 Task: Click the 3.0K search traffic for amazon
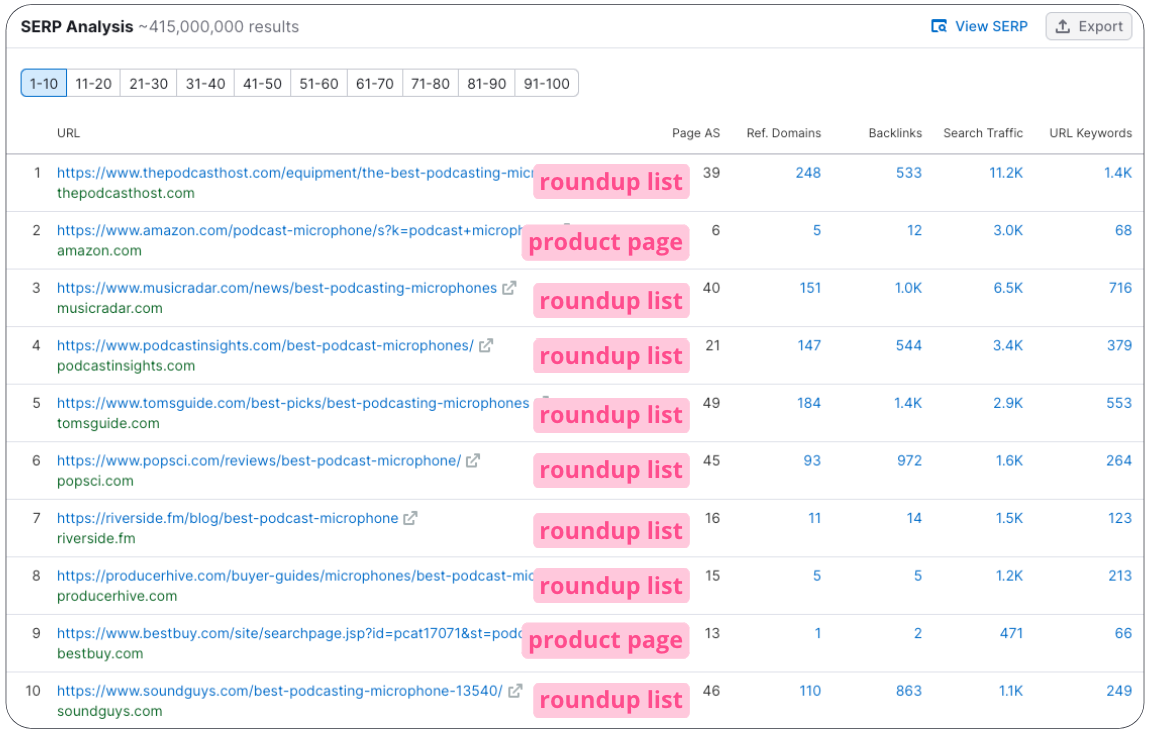pyautogui.click(x=1008, y=231)
